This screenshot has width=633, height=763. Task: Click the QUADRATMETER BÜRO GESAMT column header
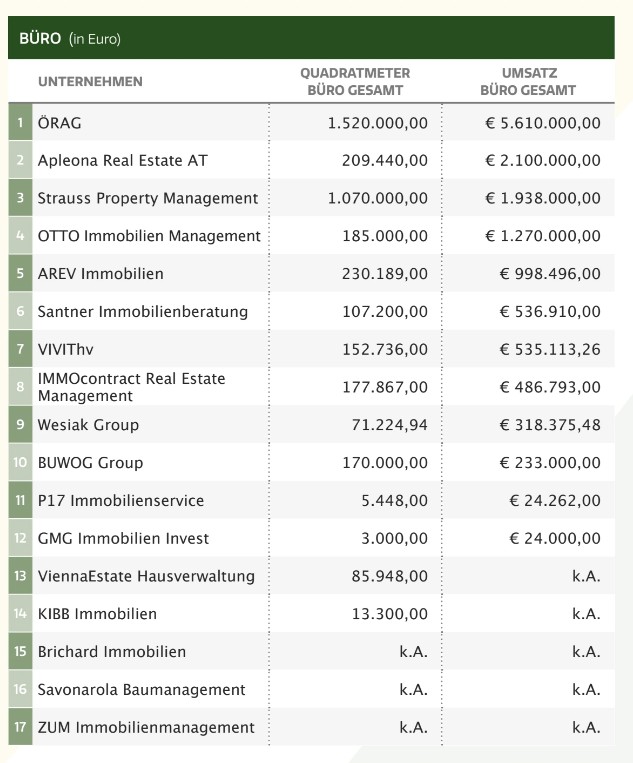click(355, 82)
